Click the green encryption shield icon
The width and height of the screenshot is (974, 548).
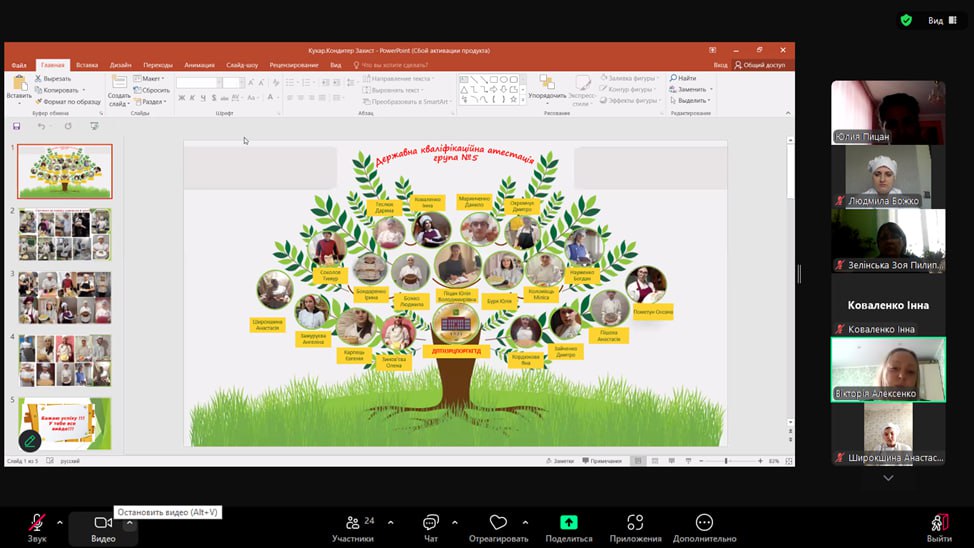click(x=906, y=20)
